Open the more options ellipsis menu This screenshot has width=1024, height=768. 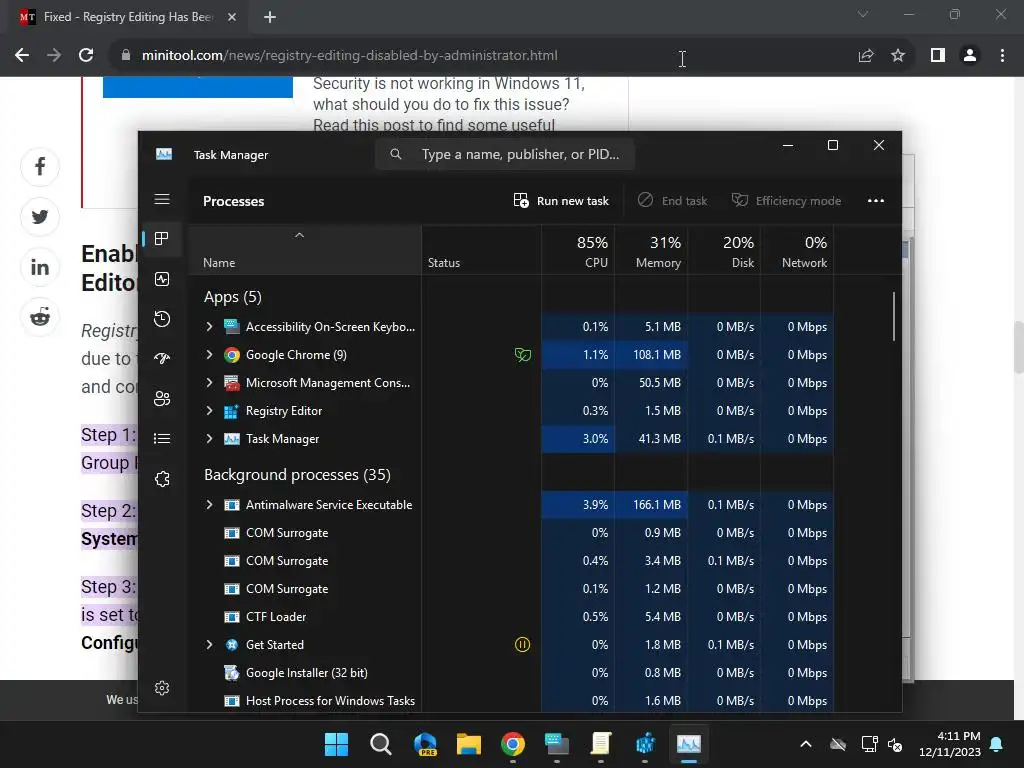(x=876, y=200)
